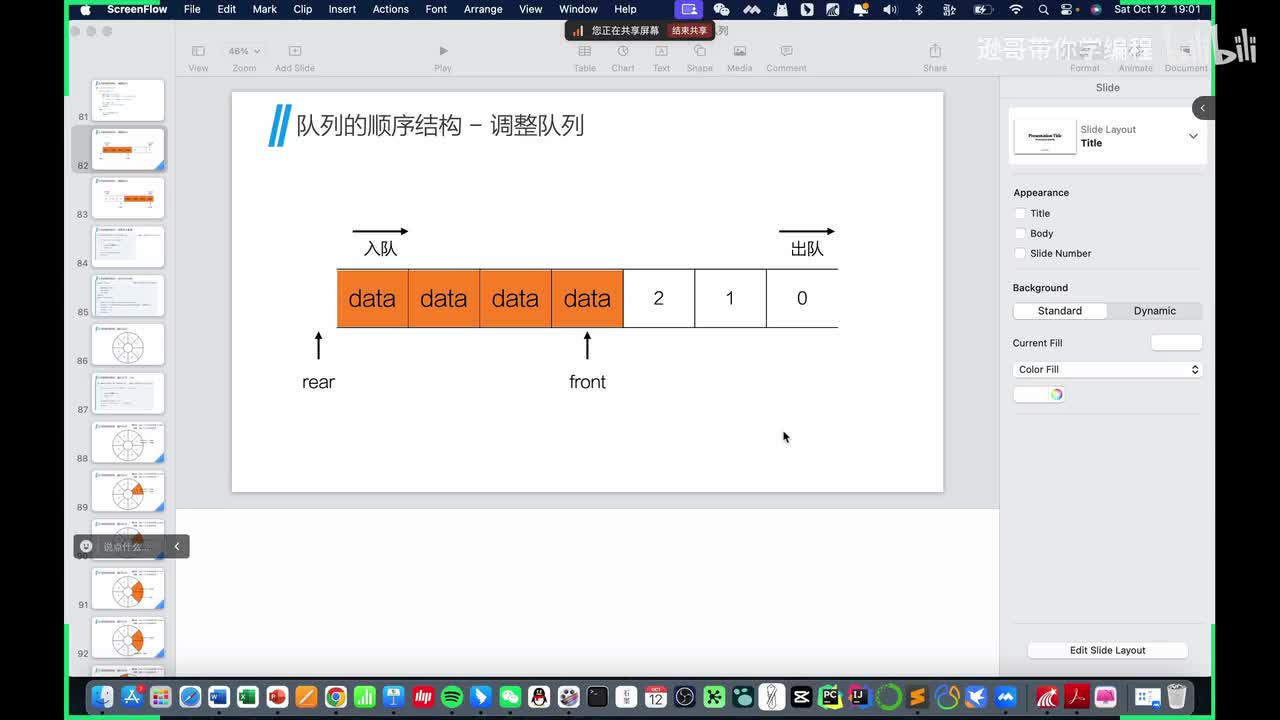Viewport: 1280px width, 720px height.
Task: Open the File menu
Action: (x=192, y=9)
